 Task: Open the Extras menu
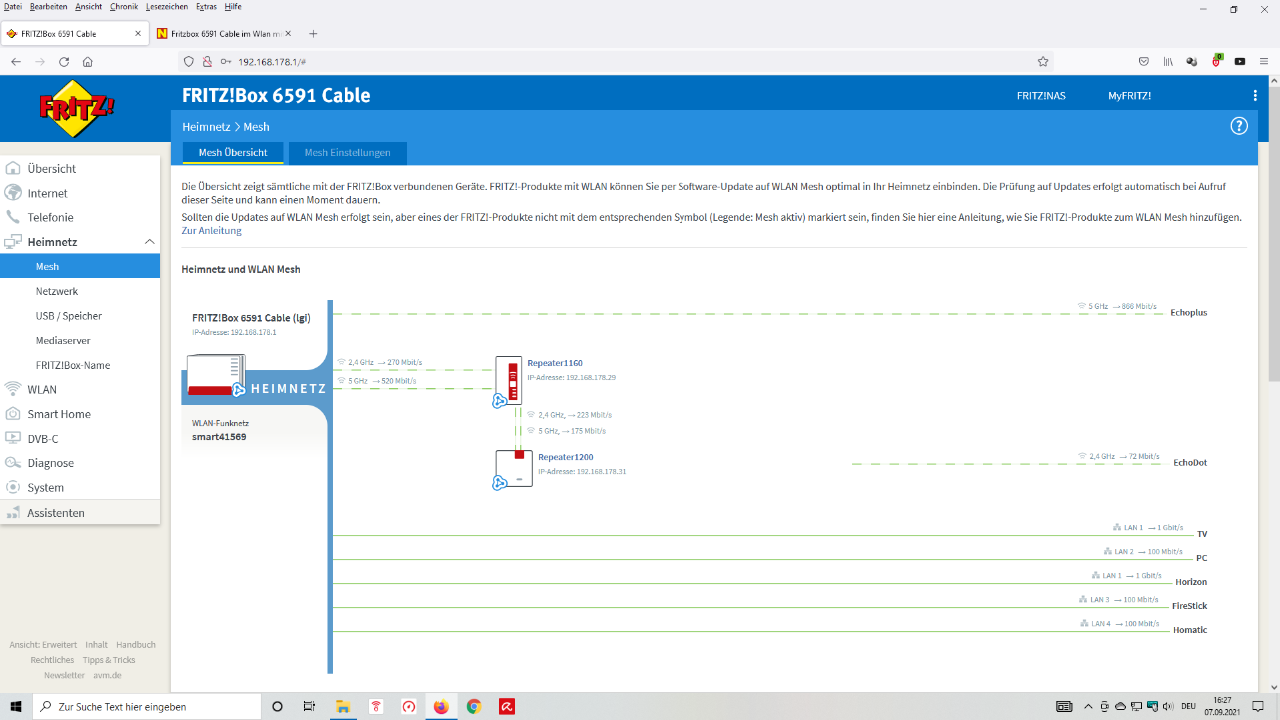[x=206, y=6]
